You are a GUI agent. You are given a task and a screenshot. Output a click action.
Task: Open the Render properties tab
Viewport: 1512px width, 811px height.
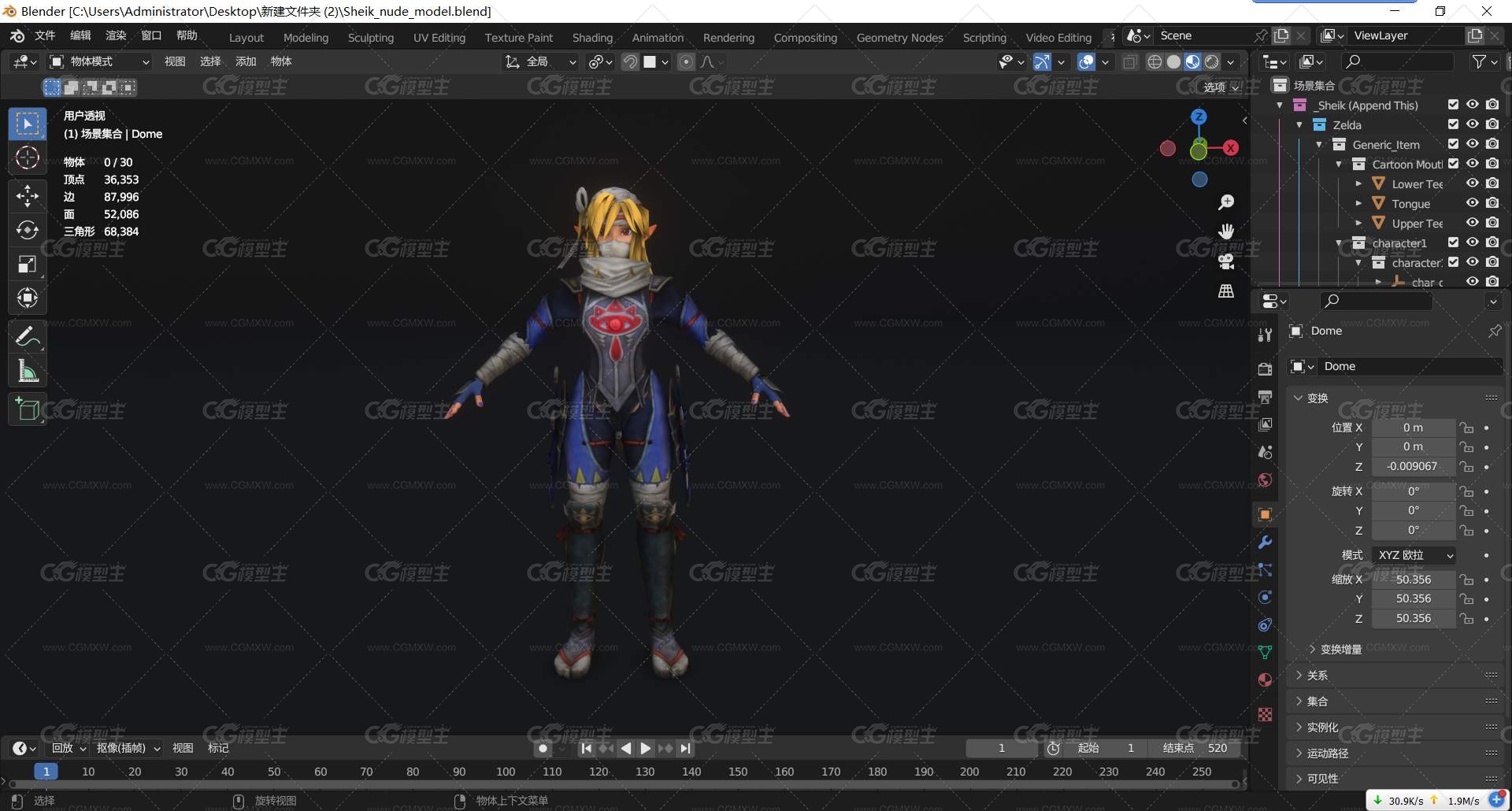(1265, 368)
